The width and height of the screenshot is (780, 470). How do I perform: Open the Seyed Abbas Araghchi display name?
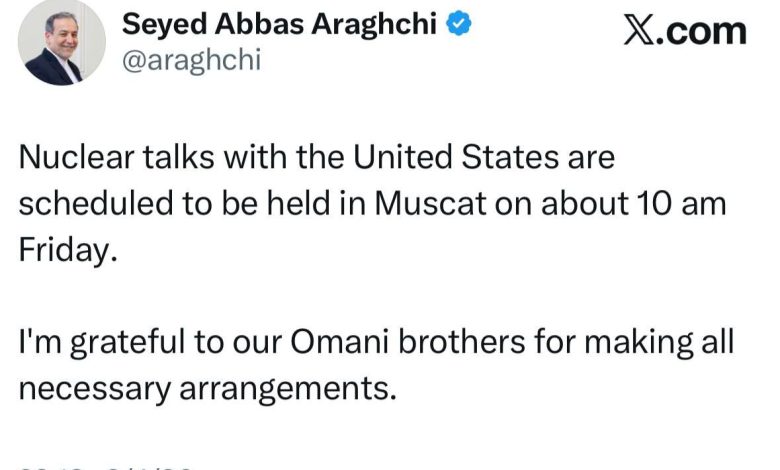[279, 24]
